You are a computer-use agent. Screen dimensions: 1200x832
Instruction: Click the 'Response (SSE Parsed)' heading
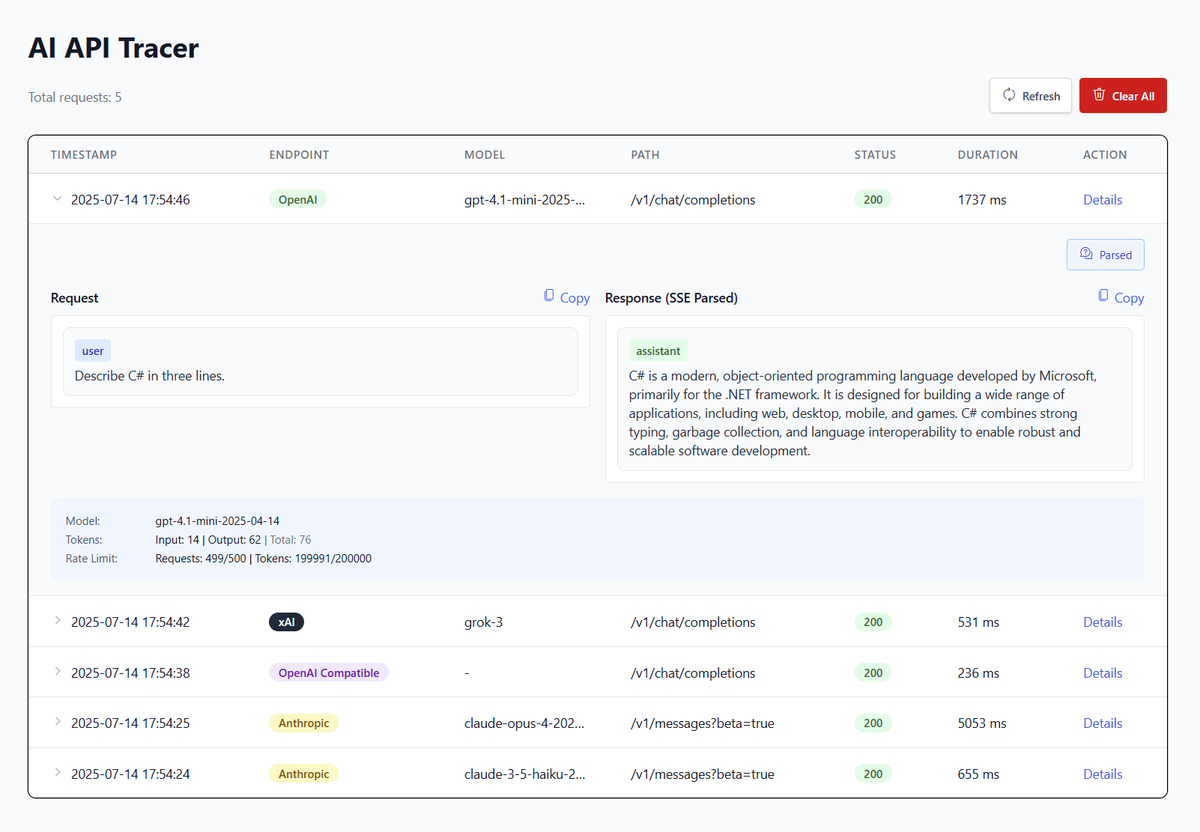tap(672, 298)
